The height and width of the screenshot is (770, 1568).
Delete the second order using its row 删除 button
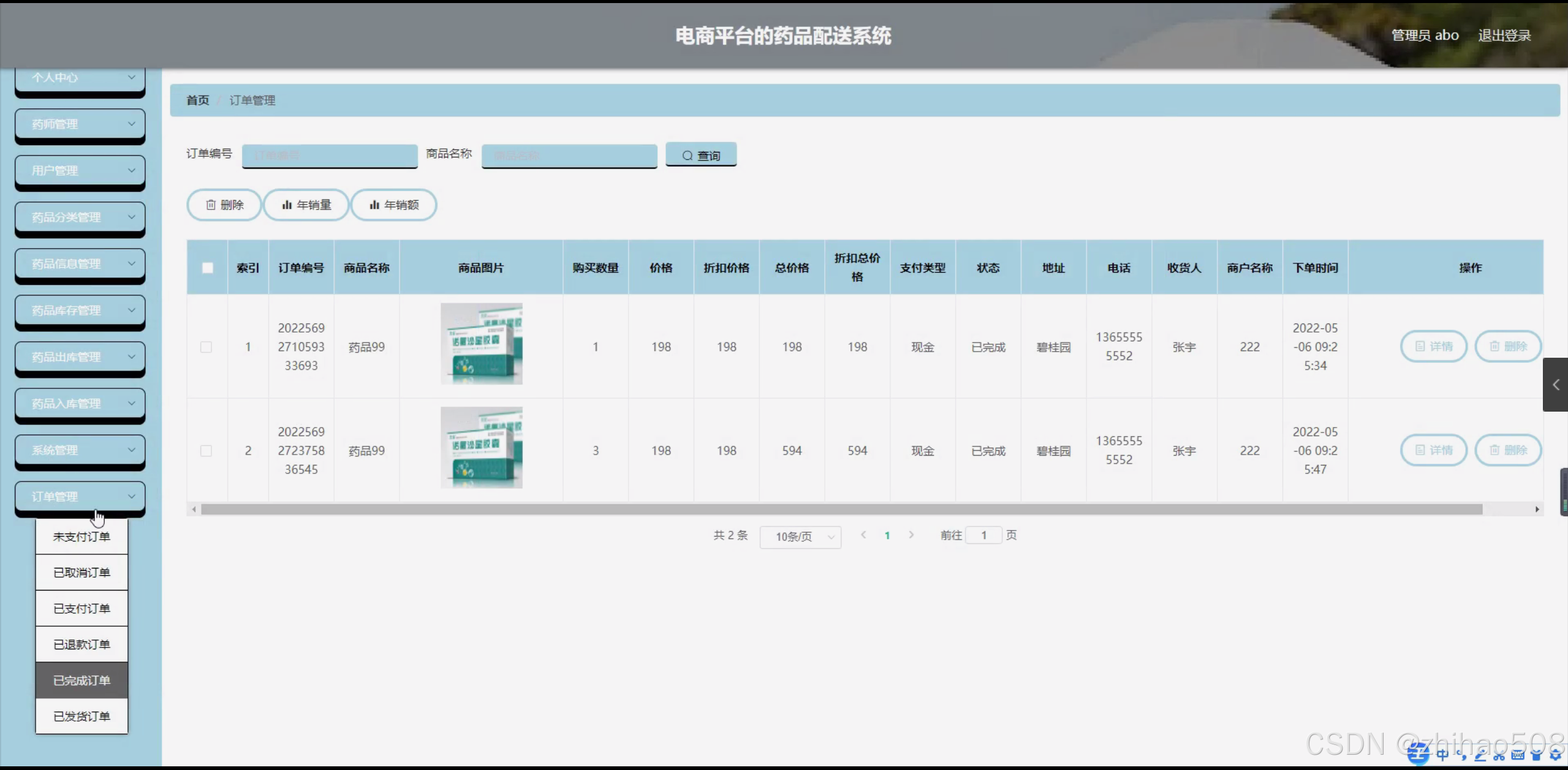click(x=1507, y=450)
